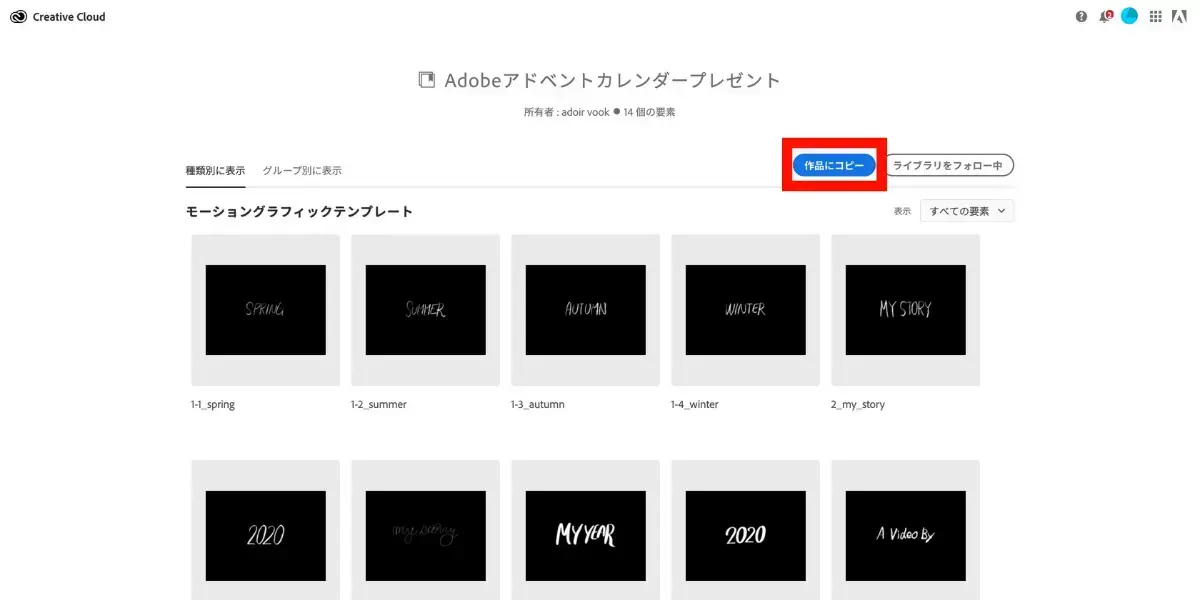Open the 1-2_summer template thumbnail
This screenshot has height=600, width=1200.
(425, 310)
